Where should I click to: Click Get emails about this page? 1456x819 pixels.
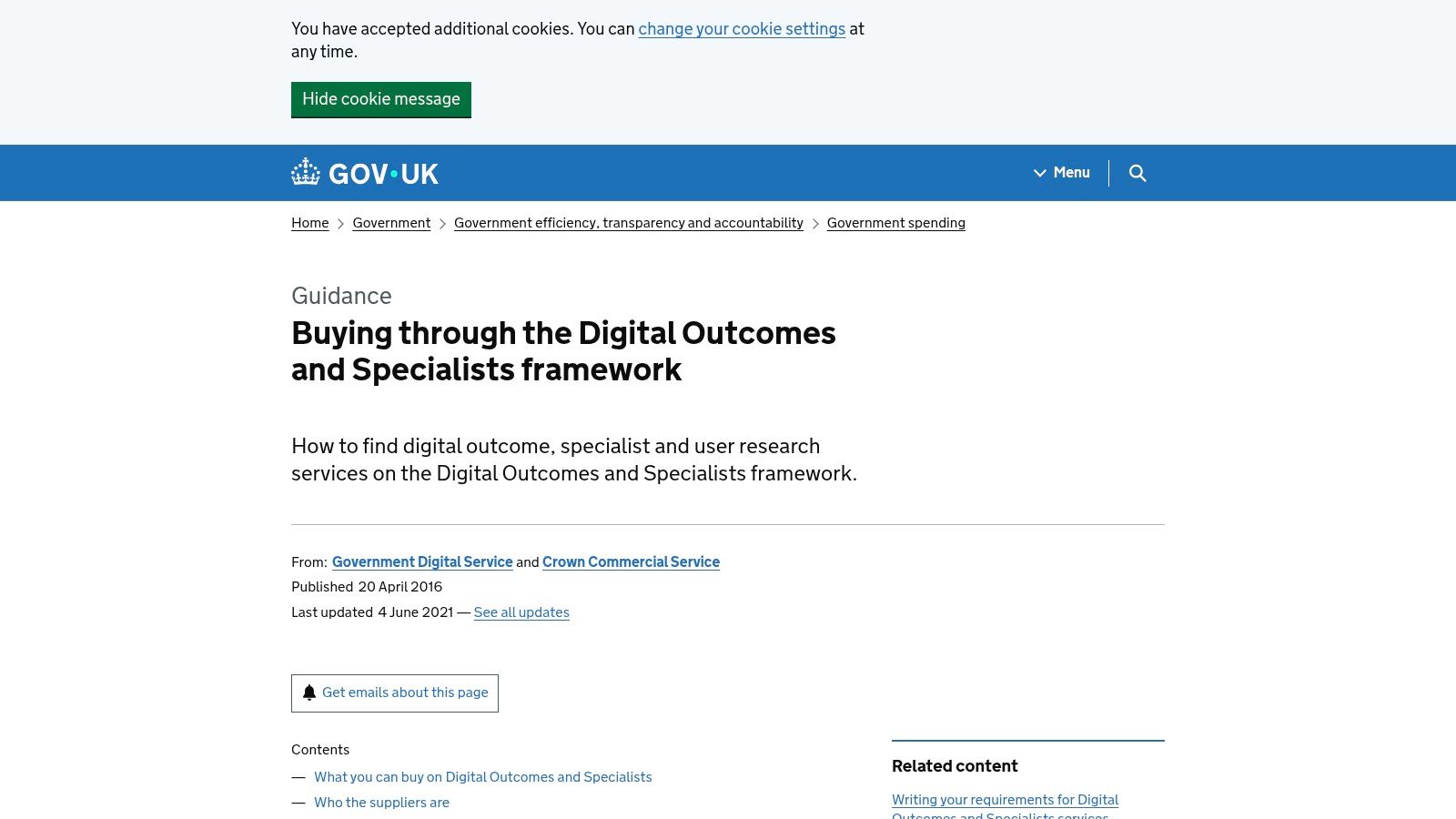[405, 693]
